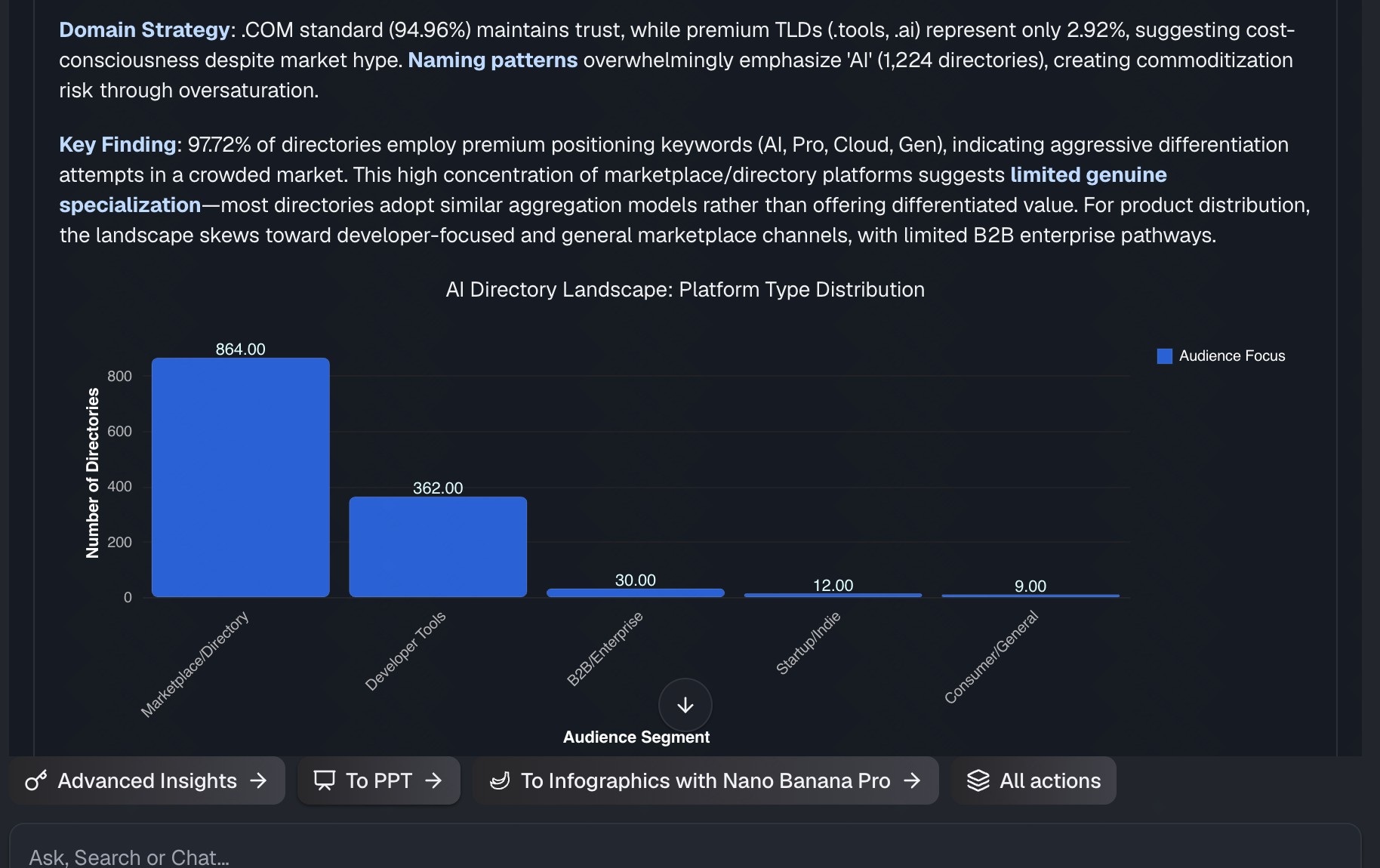Toggle the Audience Focus legend swatch

(x=1165, y=356)
